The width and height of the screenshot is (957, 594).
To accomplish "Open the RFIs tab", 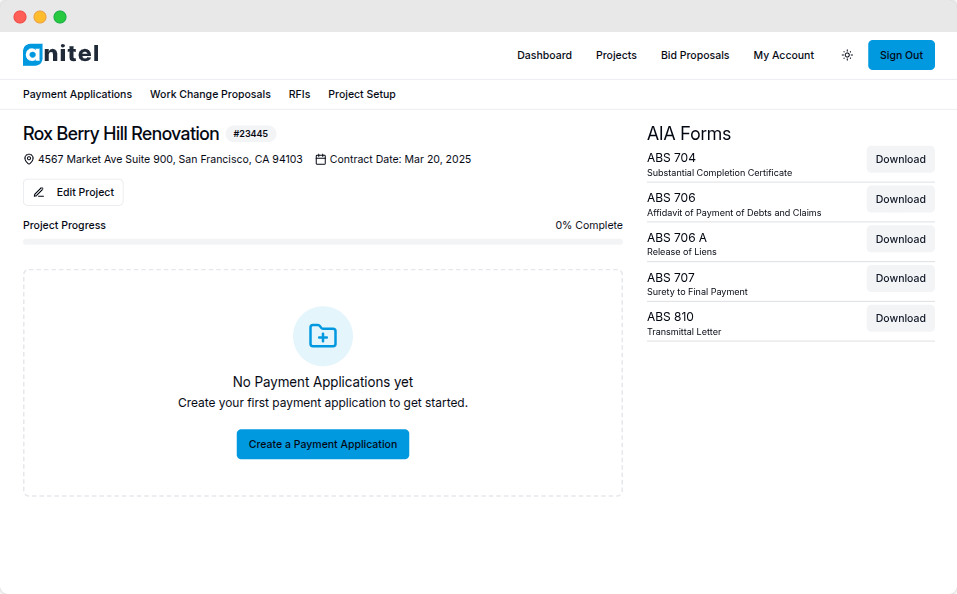I will [299, 94].
